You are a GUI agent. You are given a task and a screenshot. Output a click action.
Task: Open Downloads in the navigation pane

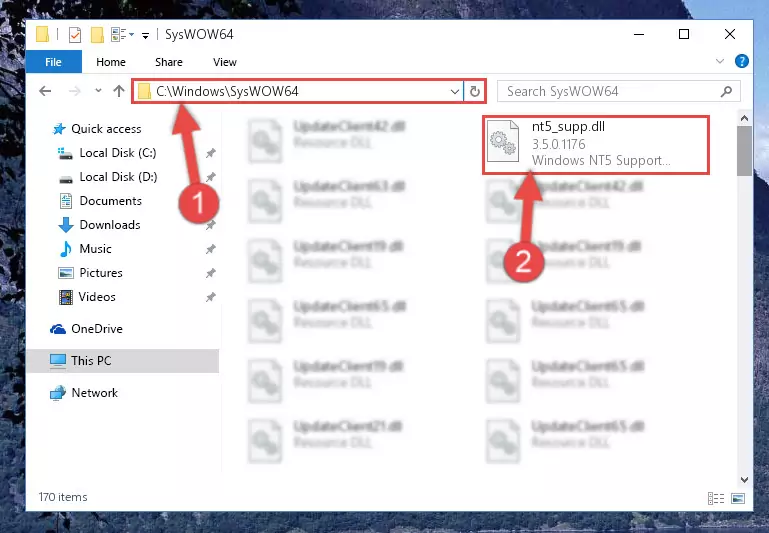pos(110,225)
